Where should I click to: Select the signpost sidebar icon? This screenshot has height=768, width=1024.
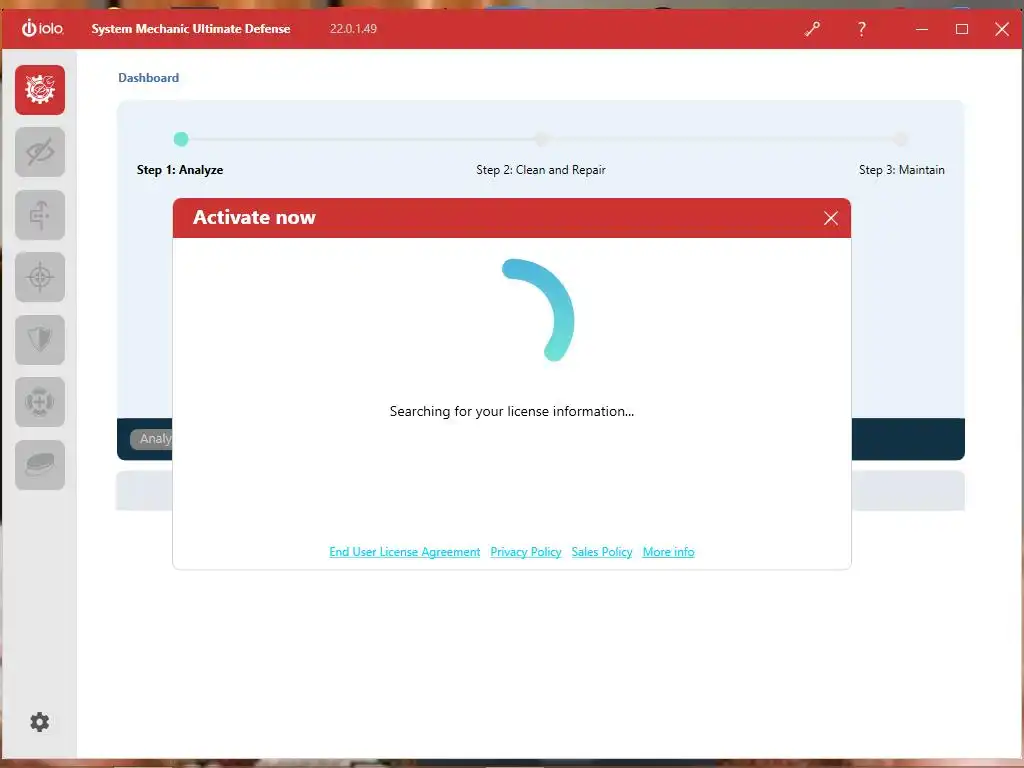coord(40,215)
